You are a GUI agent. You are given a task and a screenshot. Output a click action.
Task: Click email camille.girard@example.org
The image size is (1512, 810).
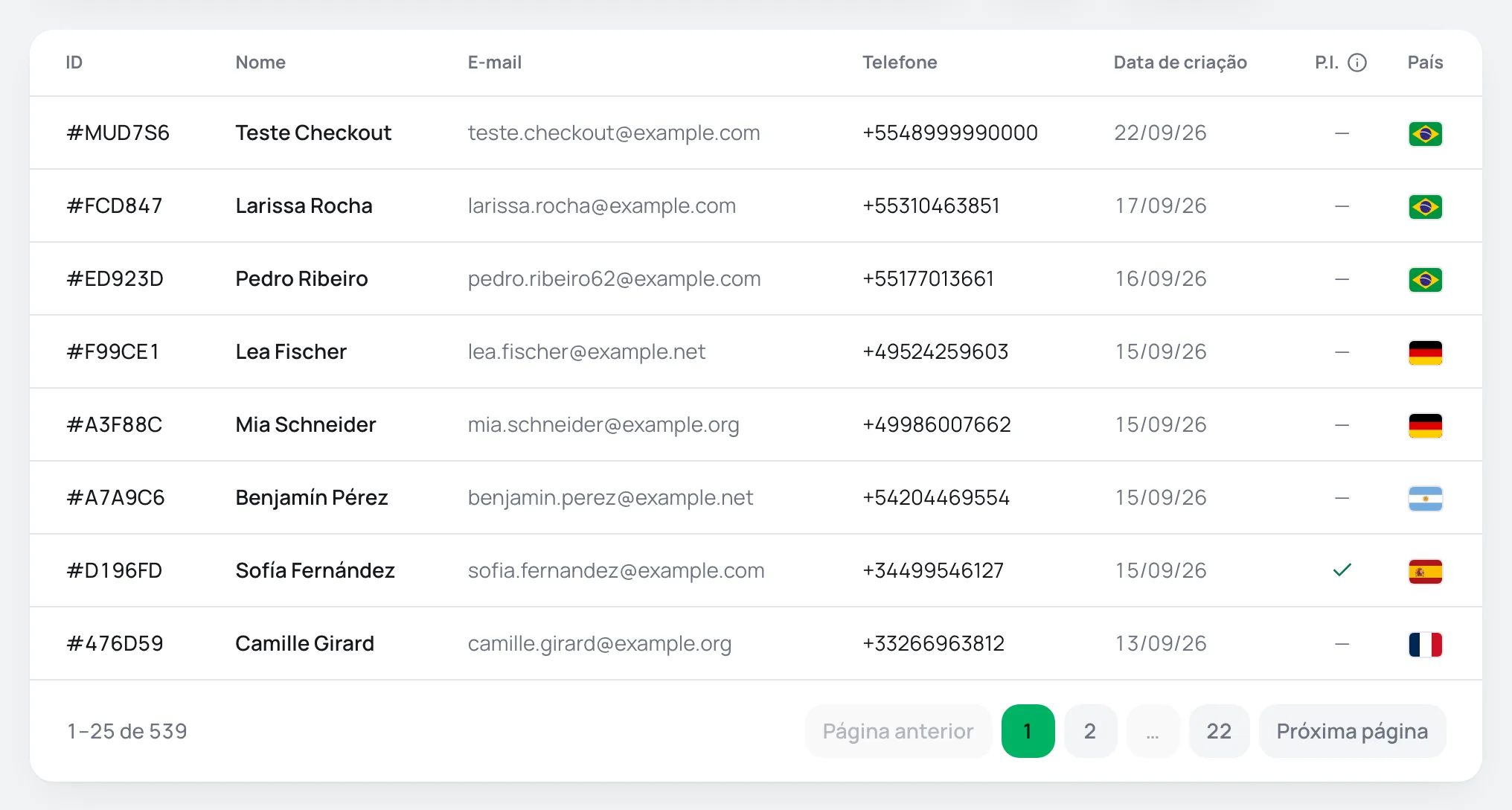pos(600,643)
